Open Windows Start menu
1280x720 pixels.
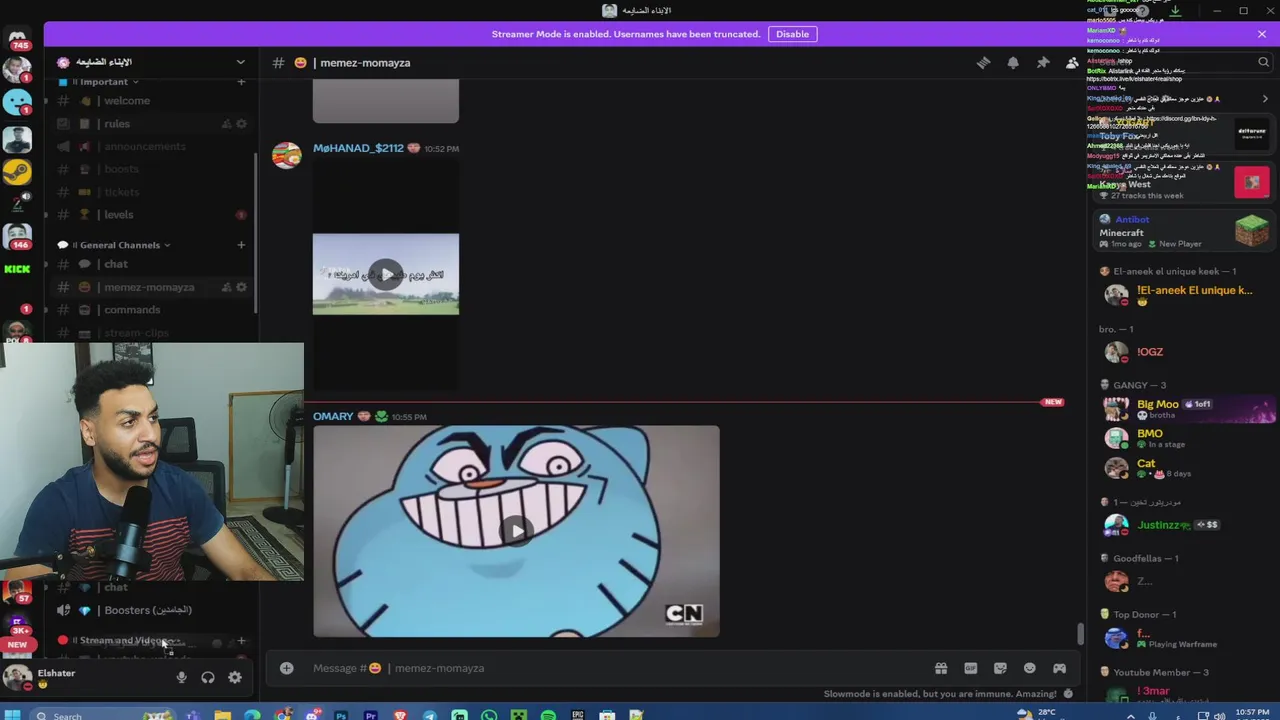[13, 715]
